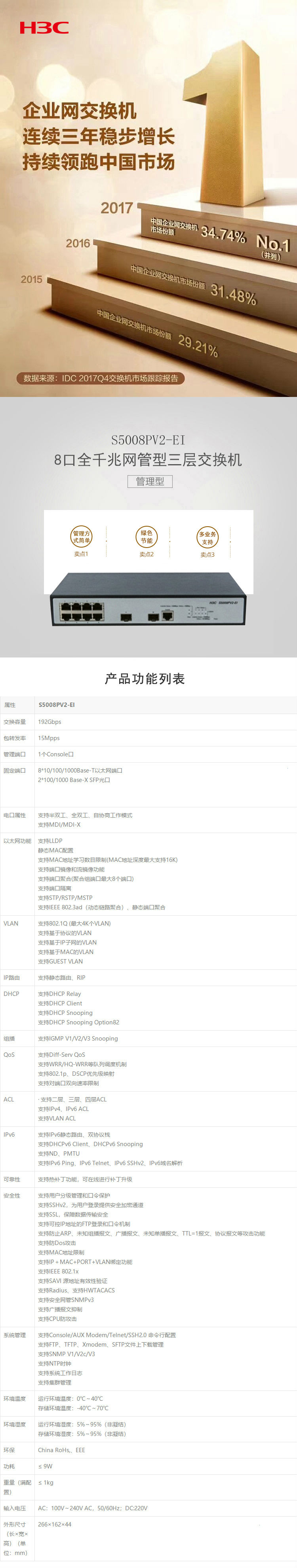
Task: Select the 运行环境温度：0℃～40℃ line
Action: point(70,1399)
